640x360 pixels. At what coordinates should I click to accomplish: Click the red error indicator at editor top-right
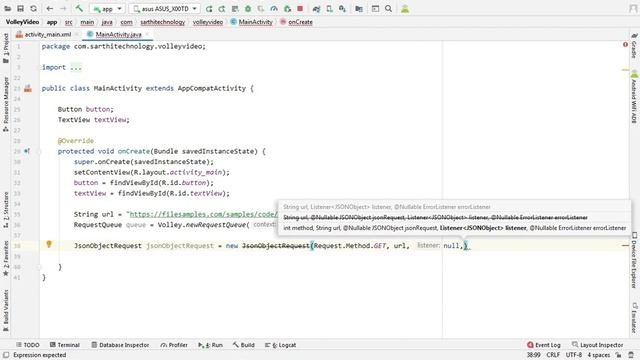click(625, 44)
